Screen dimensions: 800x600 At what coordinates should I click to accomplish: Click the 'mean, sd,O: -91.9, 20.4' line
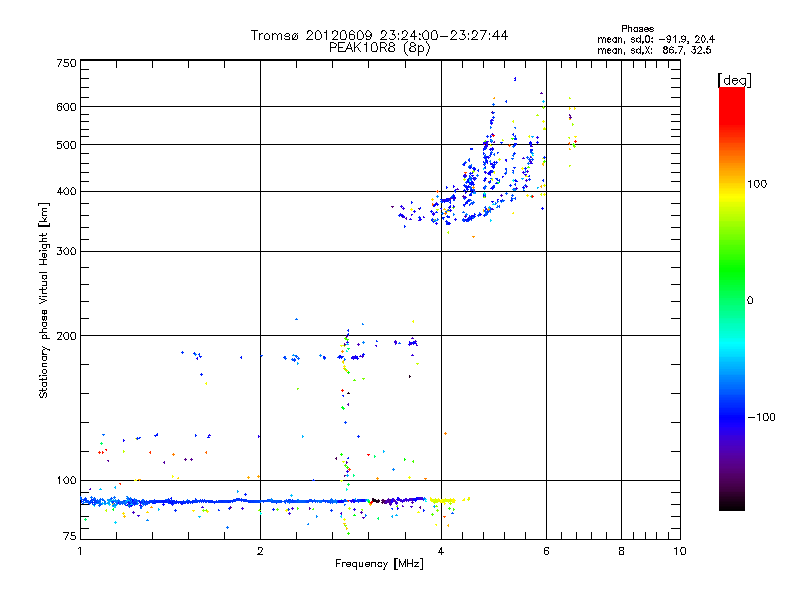656,39
